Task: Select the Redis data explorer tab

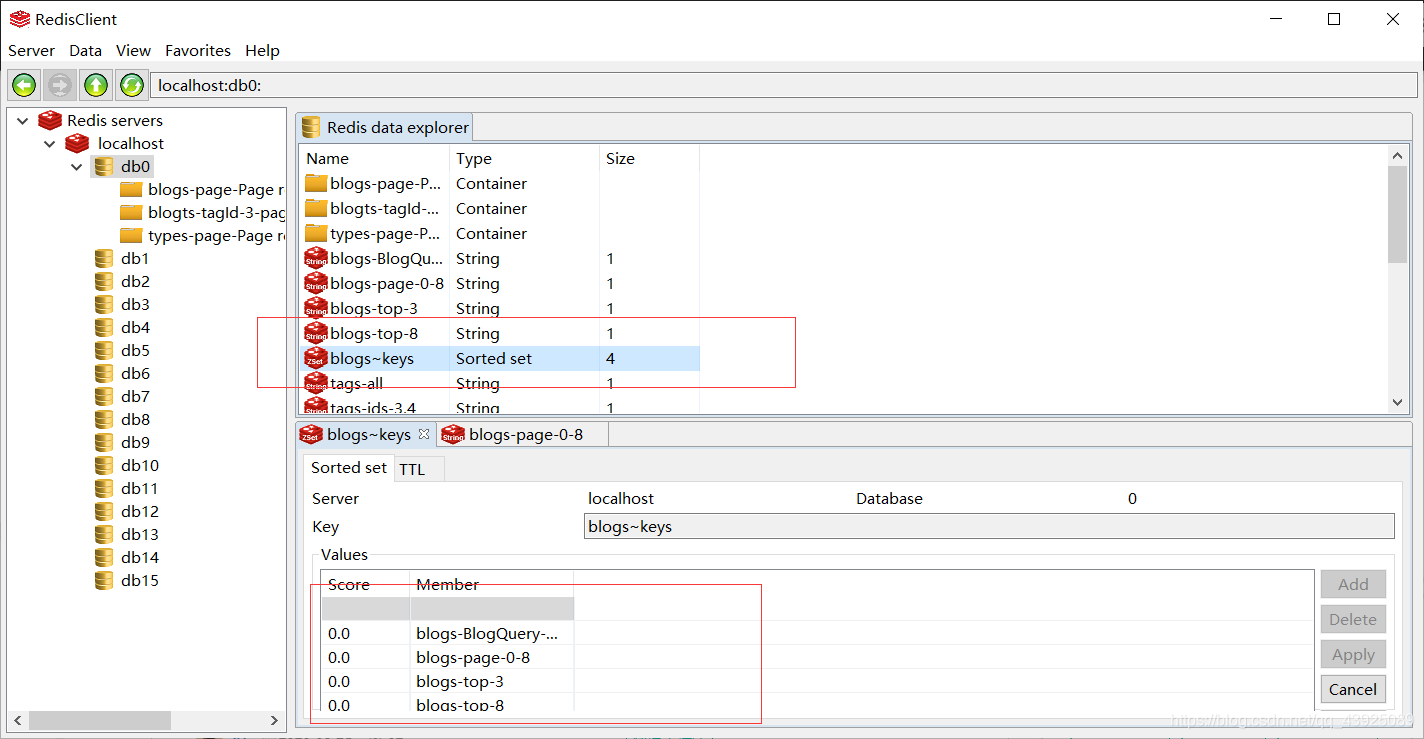Action: pyautogui.click(x=385, y=128)
